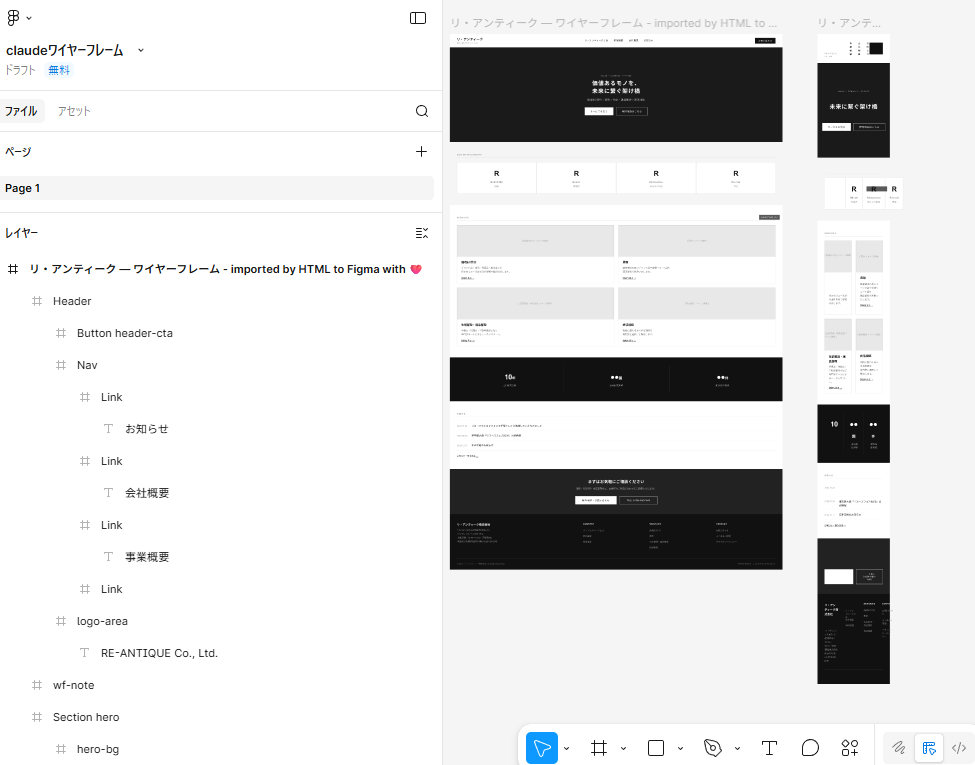Select the Frame tool
975x765 pixels.
599,748
